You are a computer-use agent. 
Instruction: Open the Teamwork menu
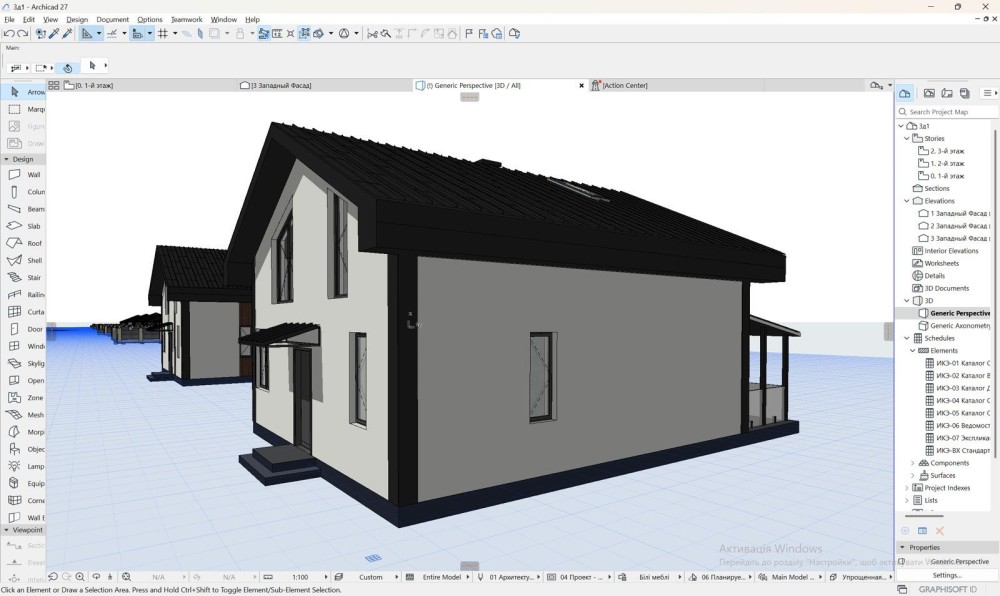(186, 19)
